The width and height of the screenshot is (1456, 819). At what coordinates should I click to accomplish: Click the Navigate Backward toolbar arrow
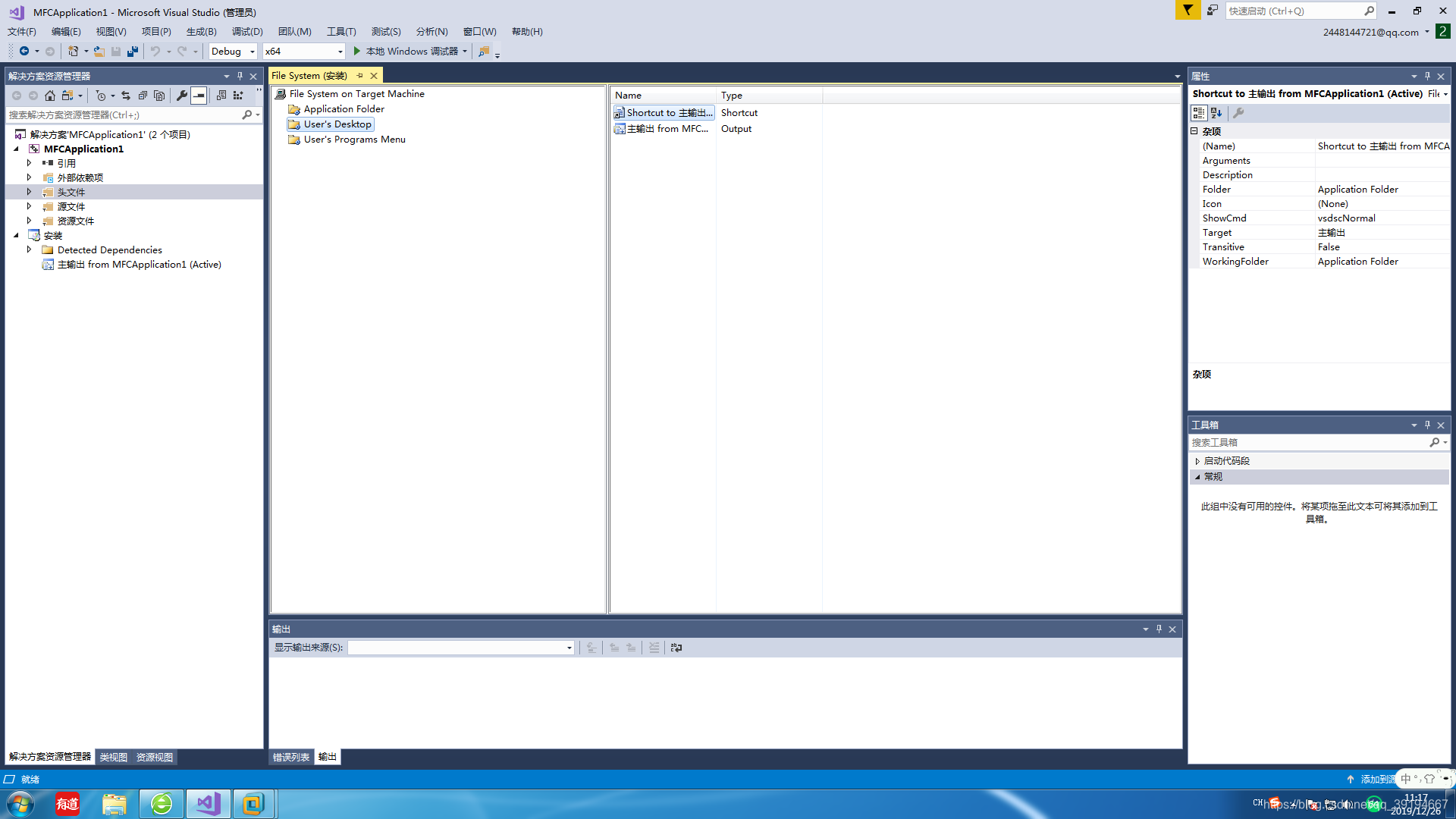pyautogui.click(x=24, y=52)
